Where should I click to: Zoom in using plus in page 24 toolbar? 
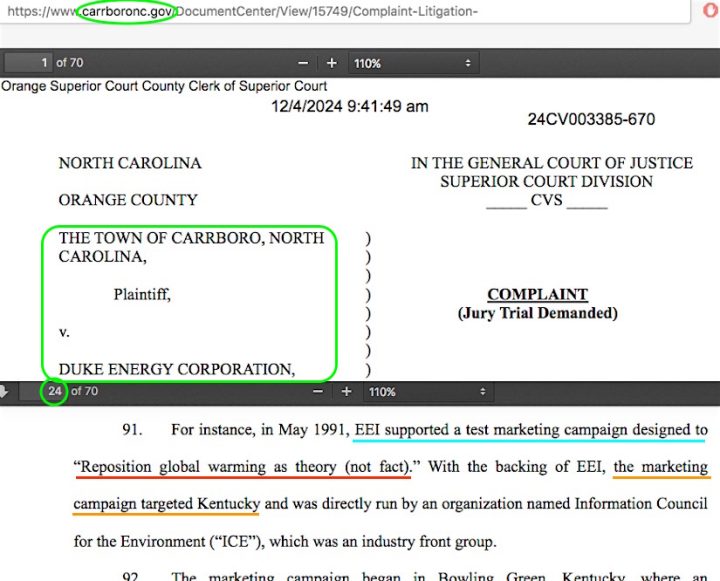coord(346,392)
